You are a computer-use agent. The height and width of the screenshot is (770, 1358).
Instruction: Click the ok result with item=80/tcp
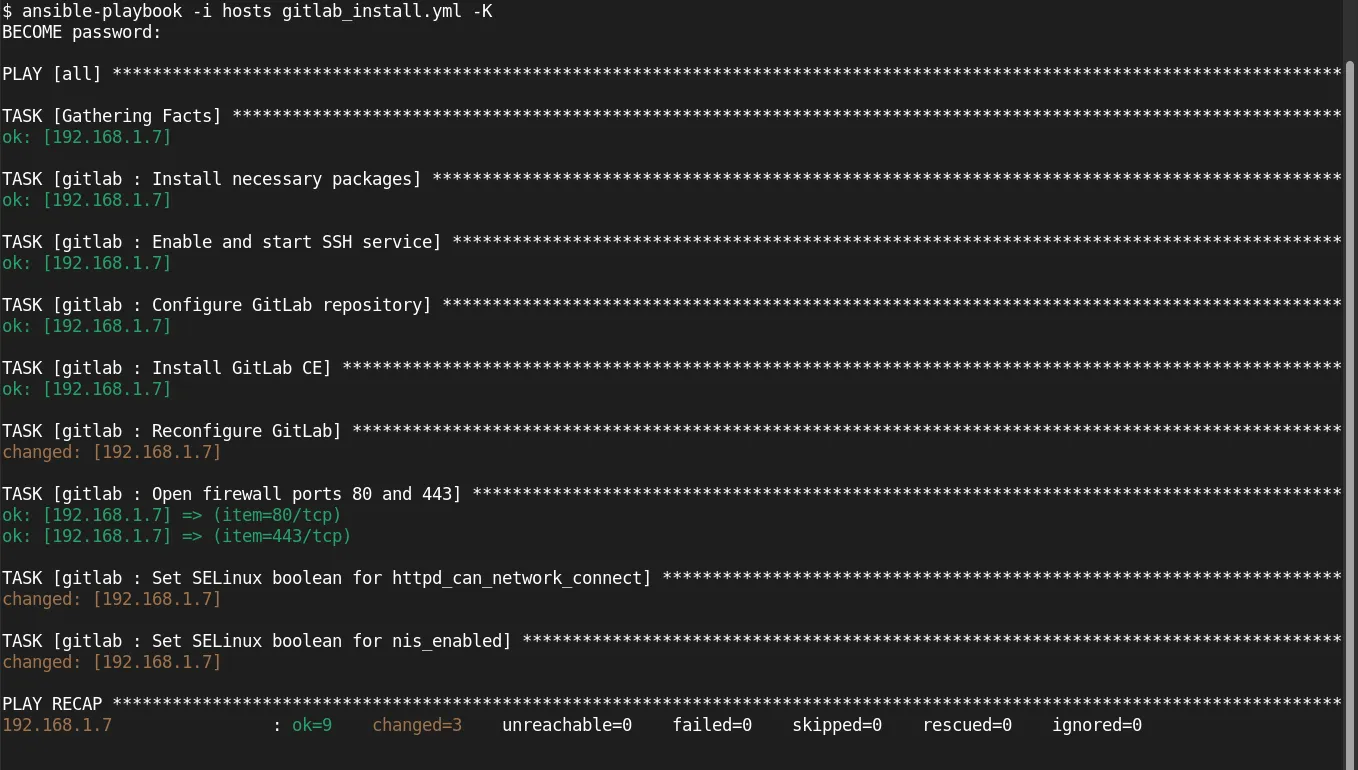point(172,515)
